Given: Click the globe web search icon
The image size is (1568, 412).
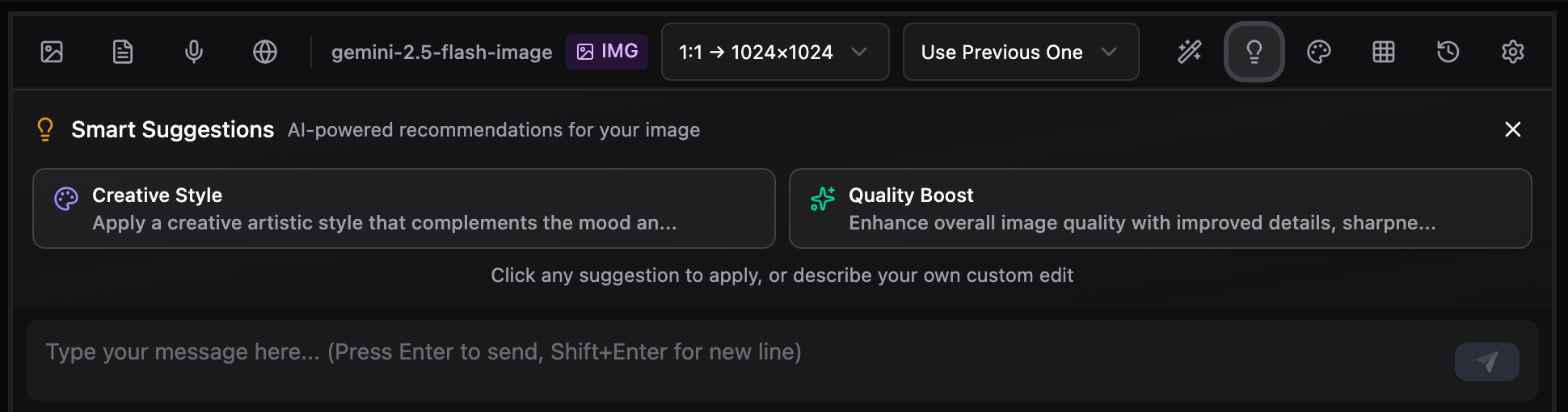Looking at the screenshot, I should [265, 53].
